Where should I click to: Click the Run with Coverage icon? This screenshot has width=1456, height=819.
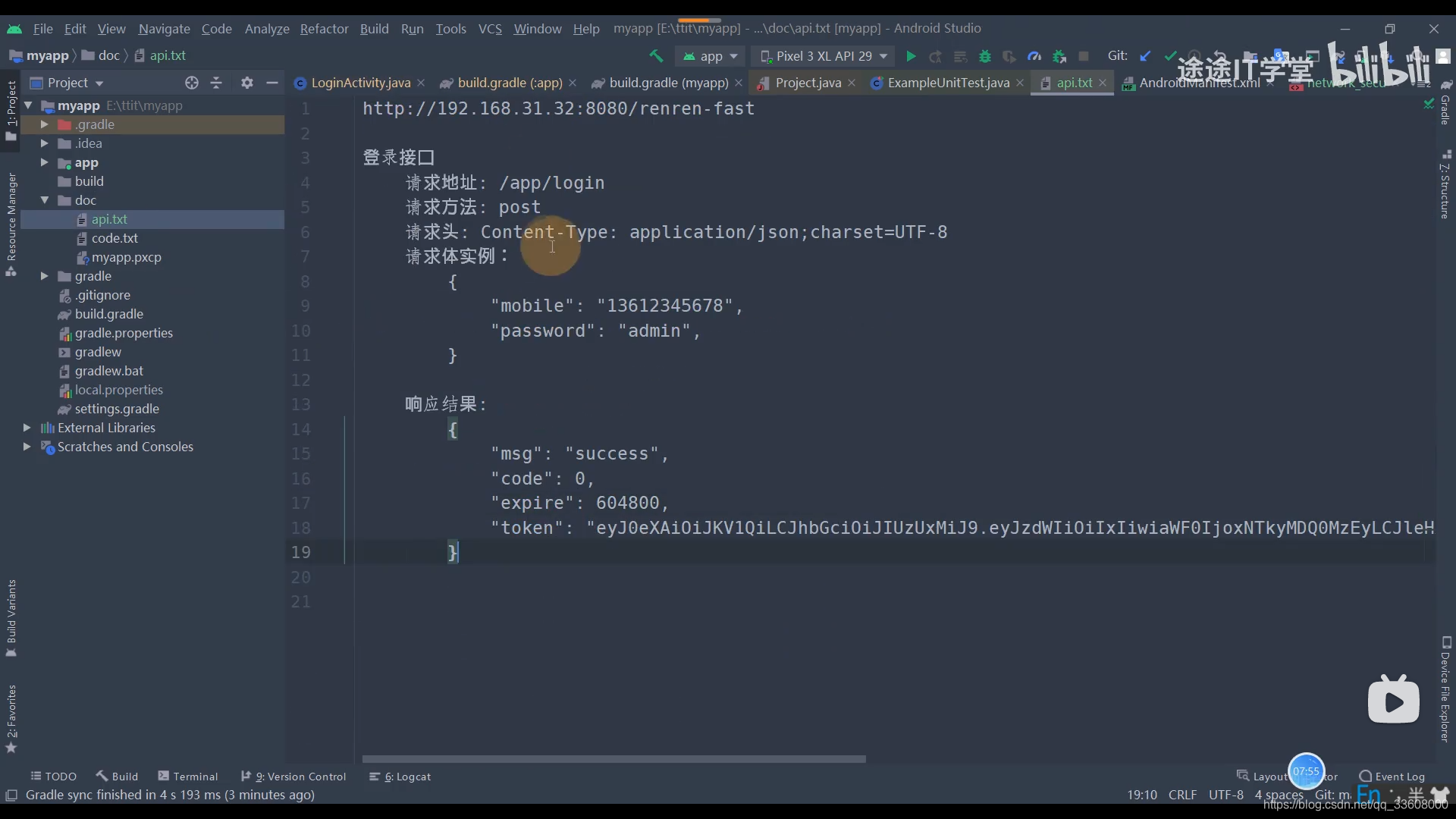[1009, 56]
